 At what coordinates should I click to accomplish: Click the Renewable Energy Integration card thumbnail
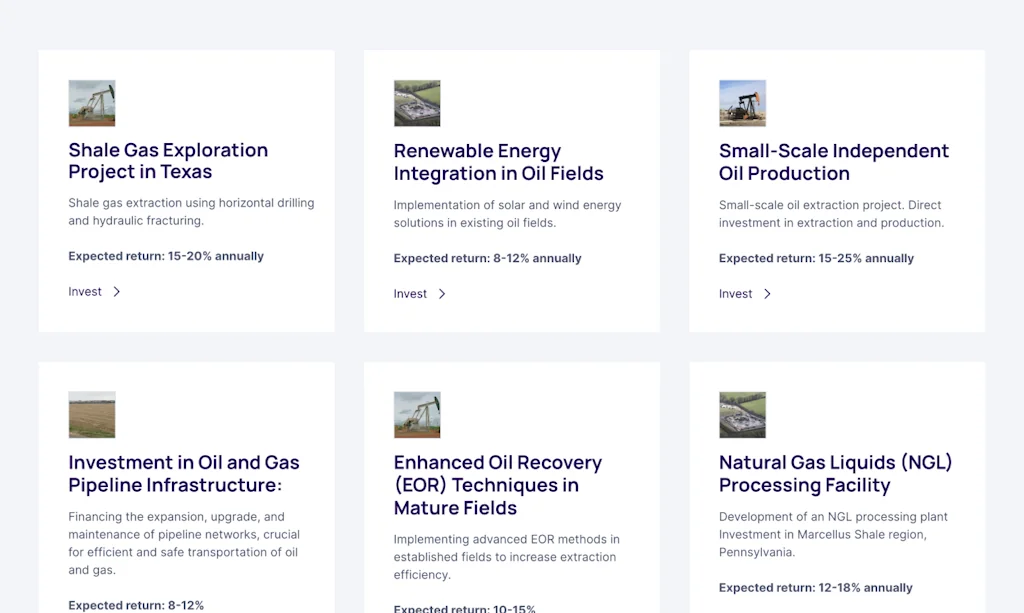coord(417,103)
